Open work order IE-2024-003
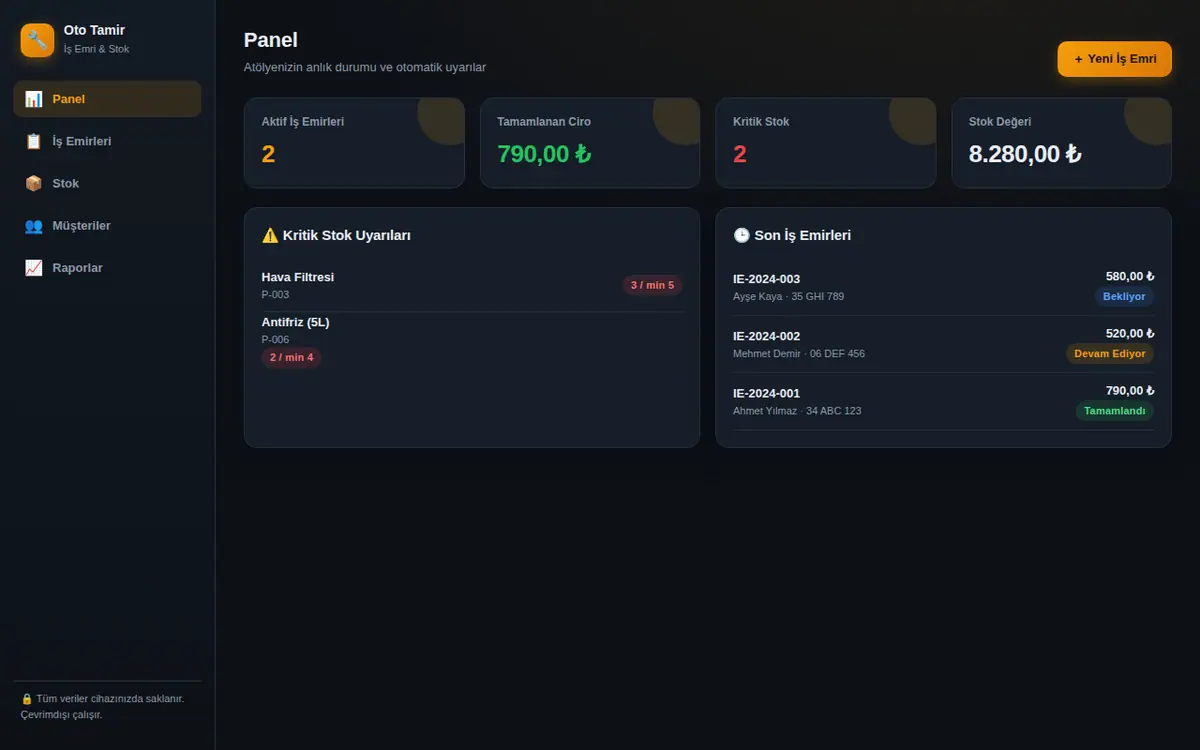The width and height of the screenshot is (1200, 750). tap(943, 287)
